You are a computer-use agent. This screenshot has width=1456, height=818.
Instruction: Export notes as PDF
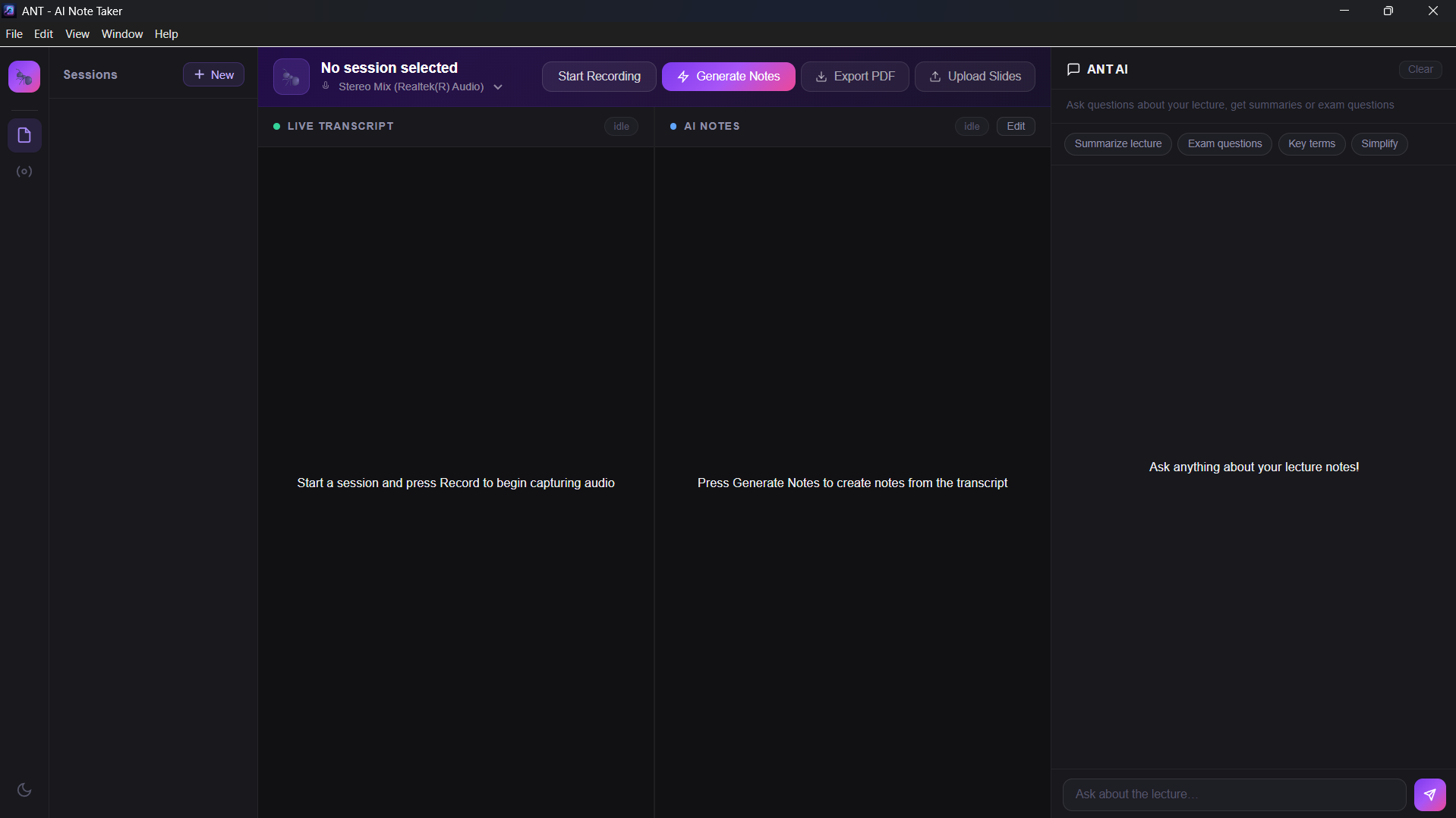click(855, 77)
